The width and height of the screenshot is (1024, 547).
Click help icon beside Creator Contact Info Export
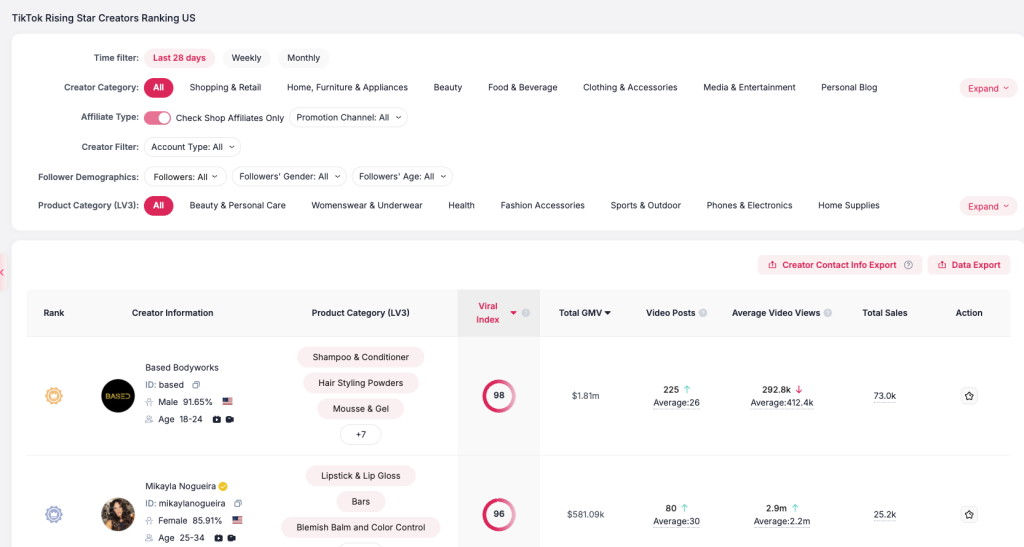pos(908,265)
